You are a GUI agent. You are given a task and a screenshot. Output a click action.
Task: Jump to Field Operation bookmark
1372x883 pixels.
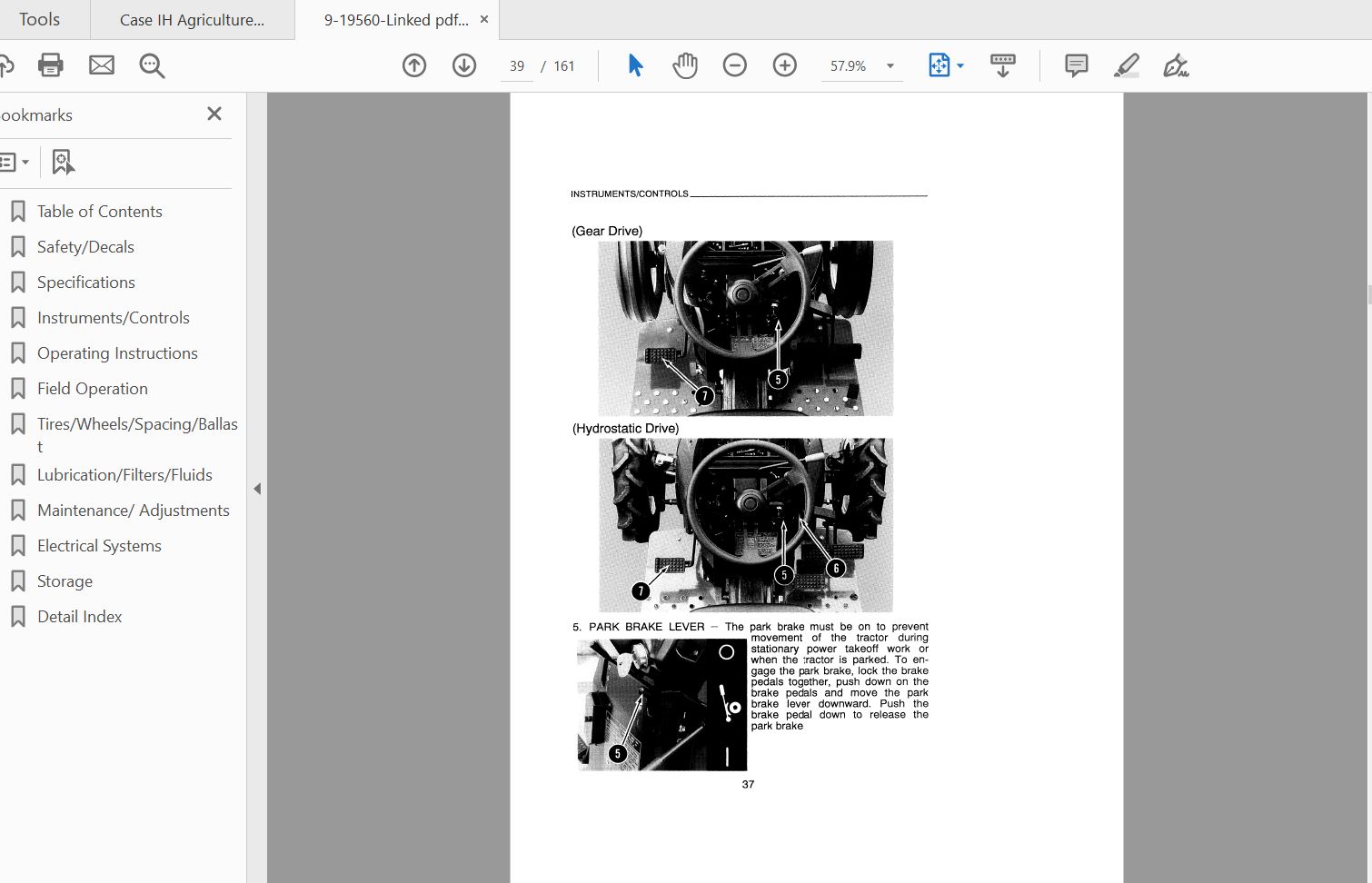tap(93, 389)
